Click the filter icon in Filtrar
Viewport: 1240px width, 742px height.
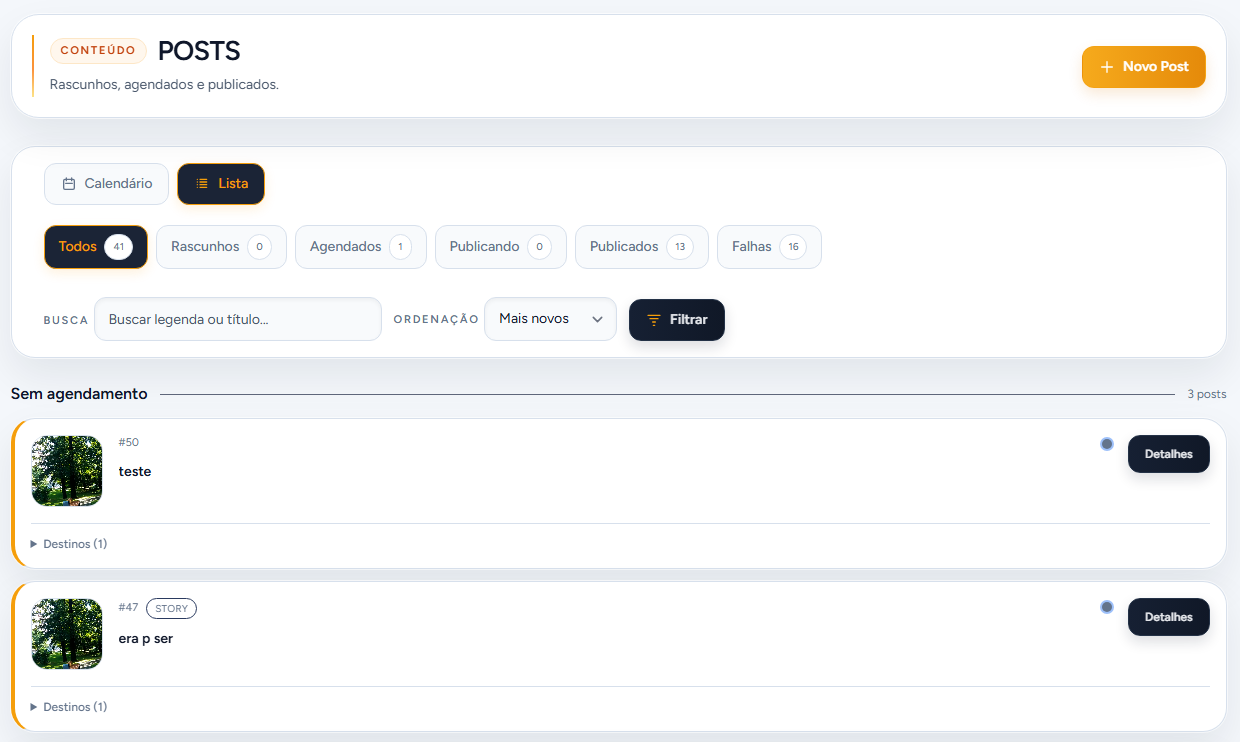(654, 320)
